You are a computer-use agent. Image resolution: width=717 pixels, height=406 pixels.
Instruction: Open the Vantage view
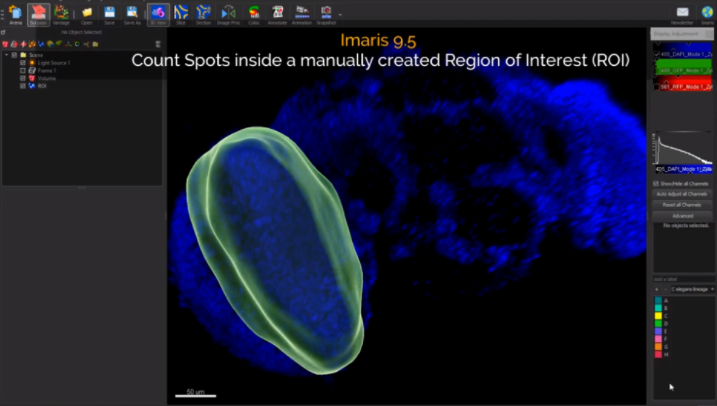[x=61, y=15]
